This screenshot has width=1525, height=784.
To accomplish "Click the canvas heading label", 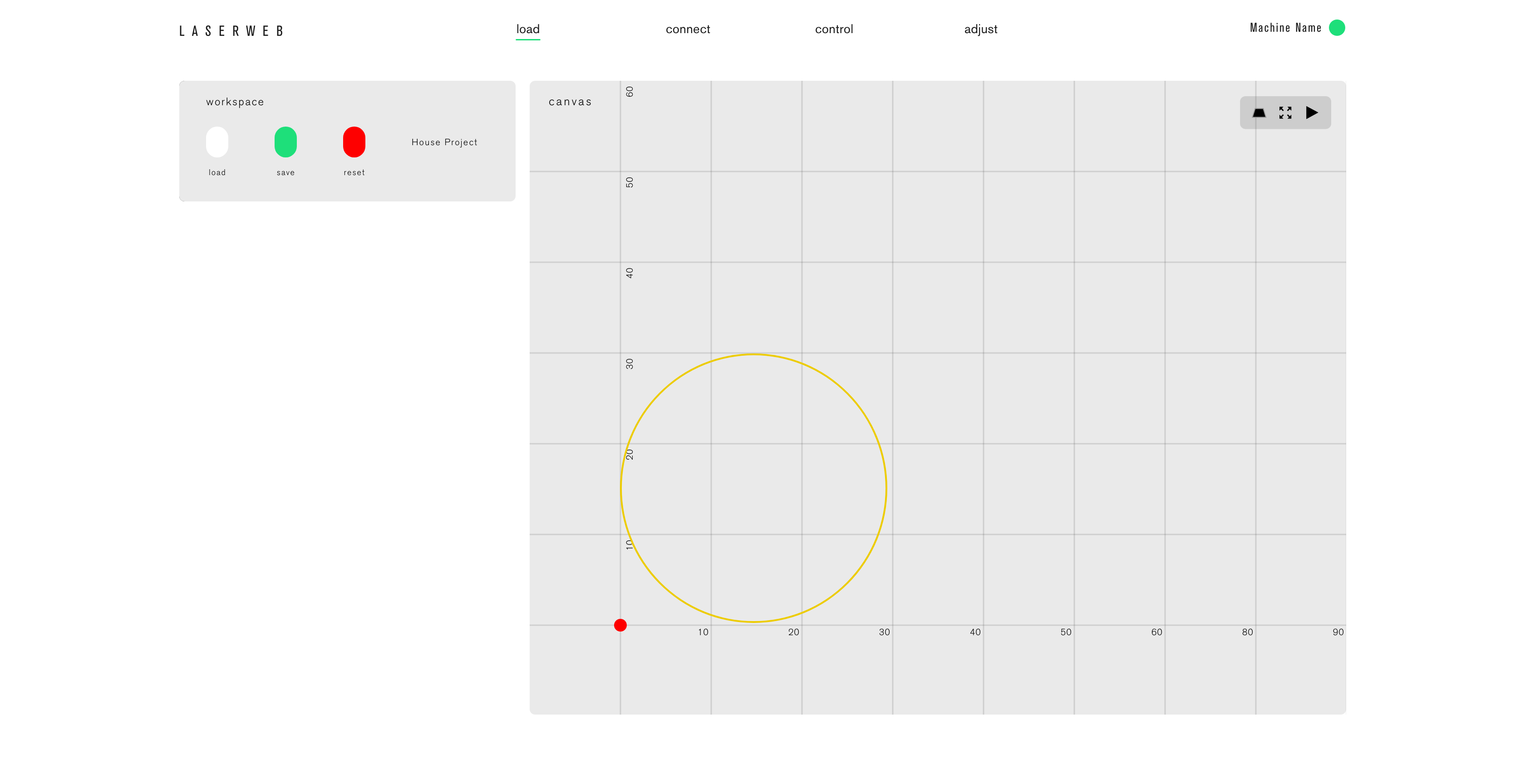I will tap(570, 102).
